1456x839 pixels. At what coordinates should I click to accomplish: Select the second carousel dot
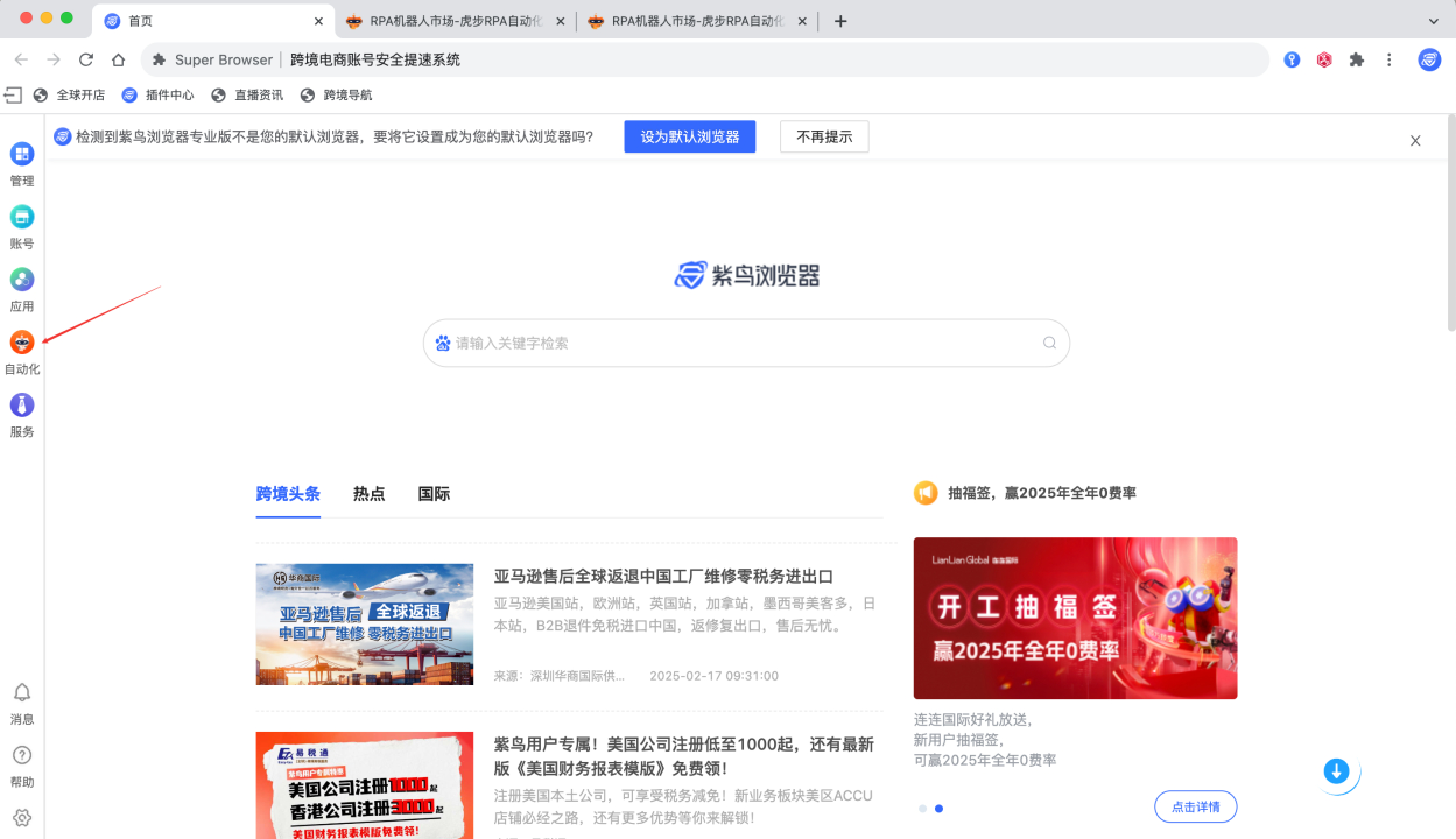coord(939,809)
